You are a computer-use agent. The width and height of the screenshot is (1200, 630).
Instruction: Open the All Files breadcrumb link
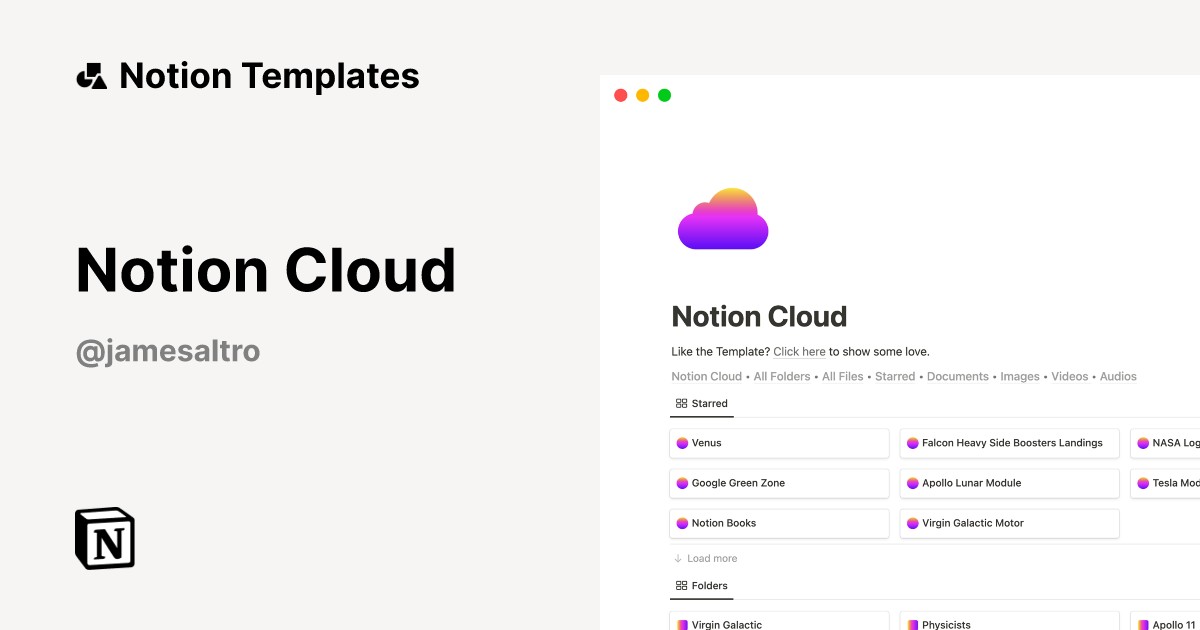pos(842,376)
